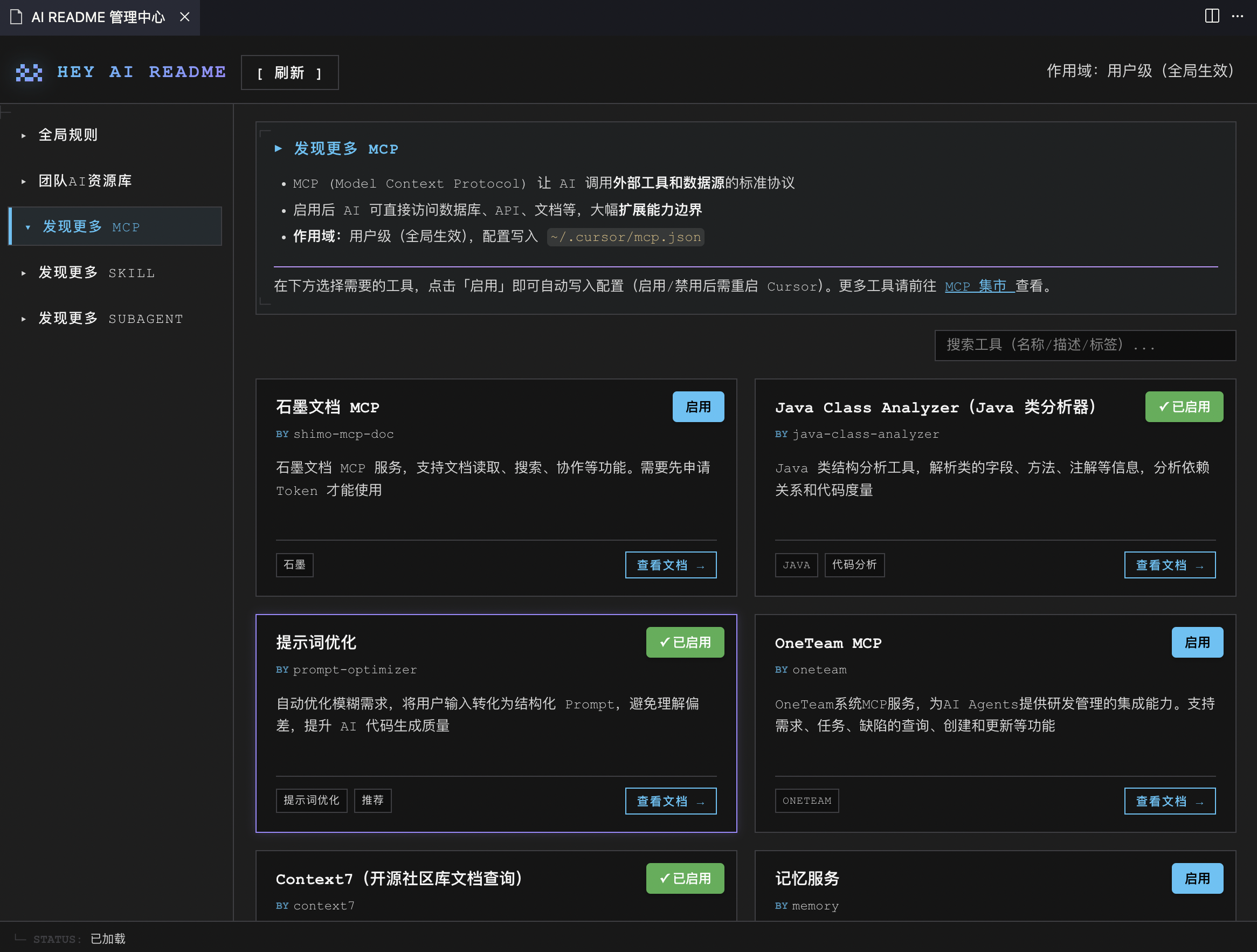Enable the OneTeam MCP tool
The image size is (1257, 952).
1197,643
